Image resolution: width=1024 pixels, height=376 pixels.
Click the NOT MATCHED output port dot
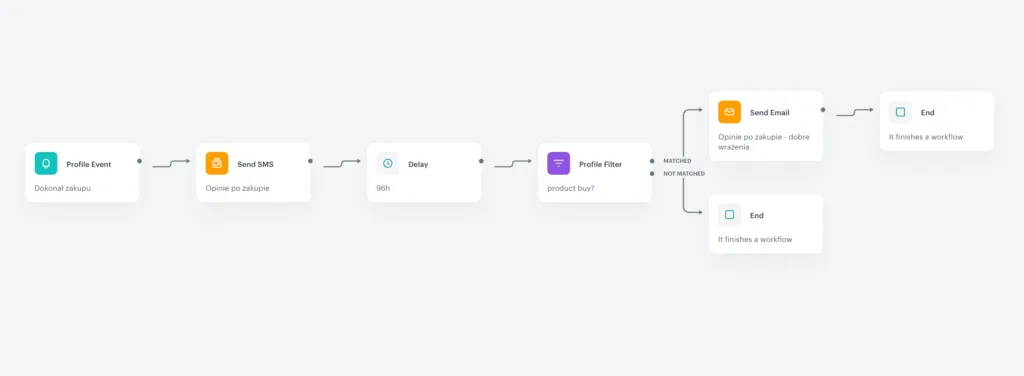pyautogui.click(x=652, y=174)
